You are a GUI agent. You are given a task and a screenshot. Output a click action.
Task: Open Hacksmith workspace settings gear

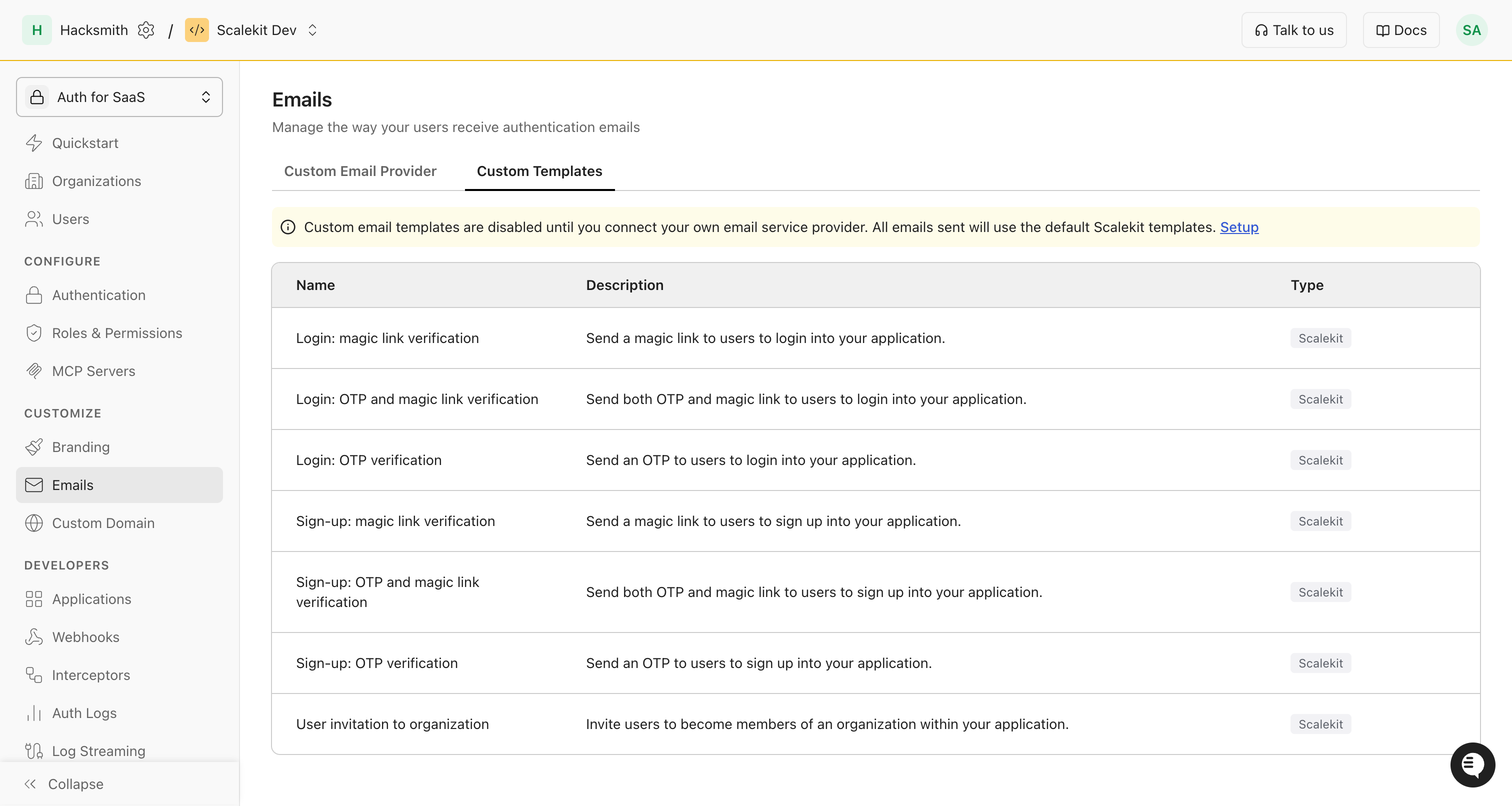[x=145, y=30]
